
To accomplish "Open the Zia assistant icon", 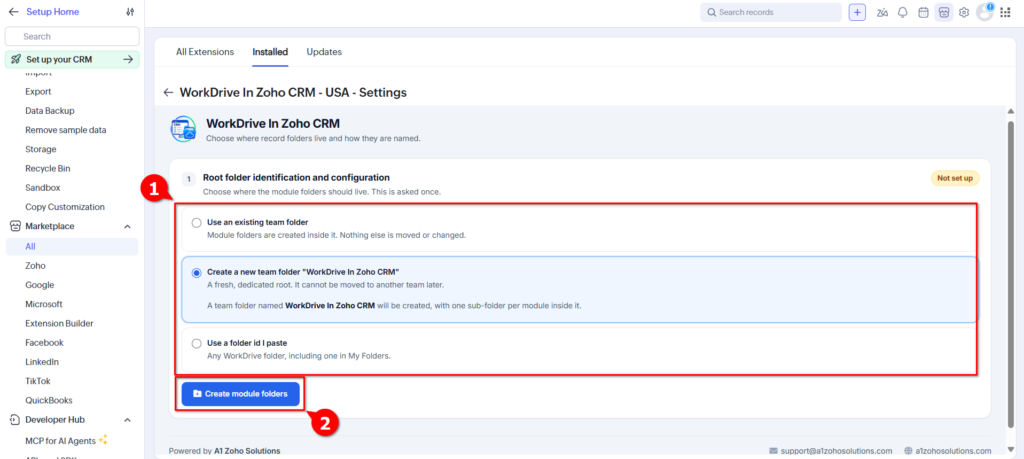I will (x=882, y=12).
